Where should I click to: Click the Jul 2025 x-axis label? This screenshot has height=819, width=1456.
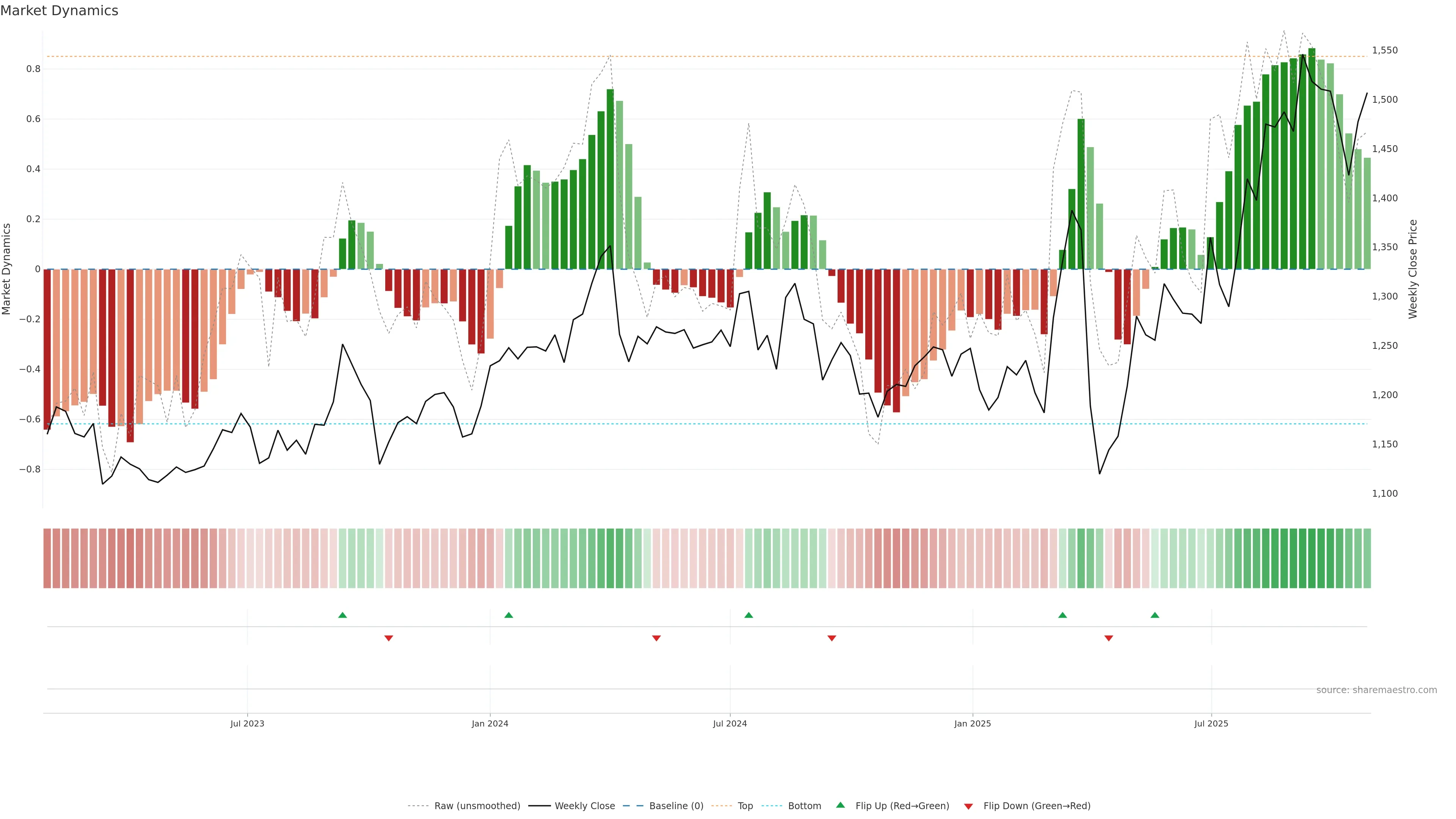point(1211,723)
